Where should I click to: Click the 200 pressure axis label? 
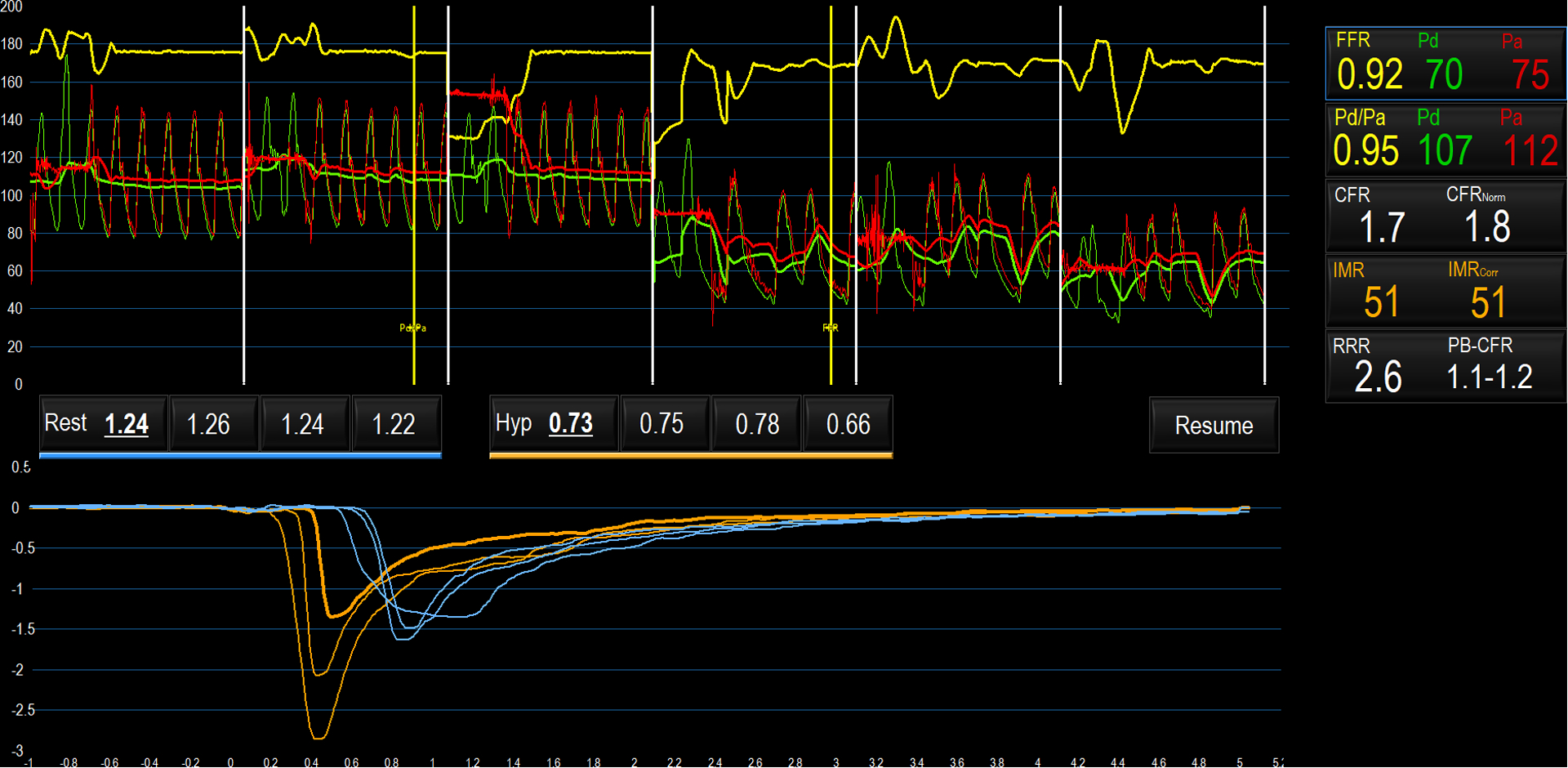point(11,7)
